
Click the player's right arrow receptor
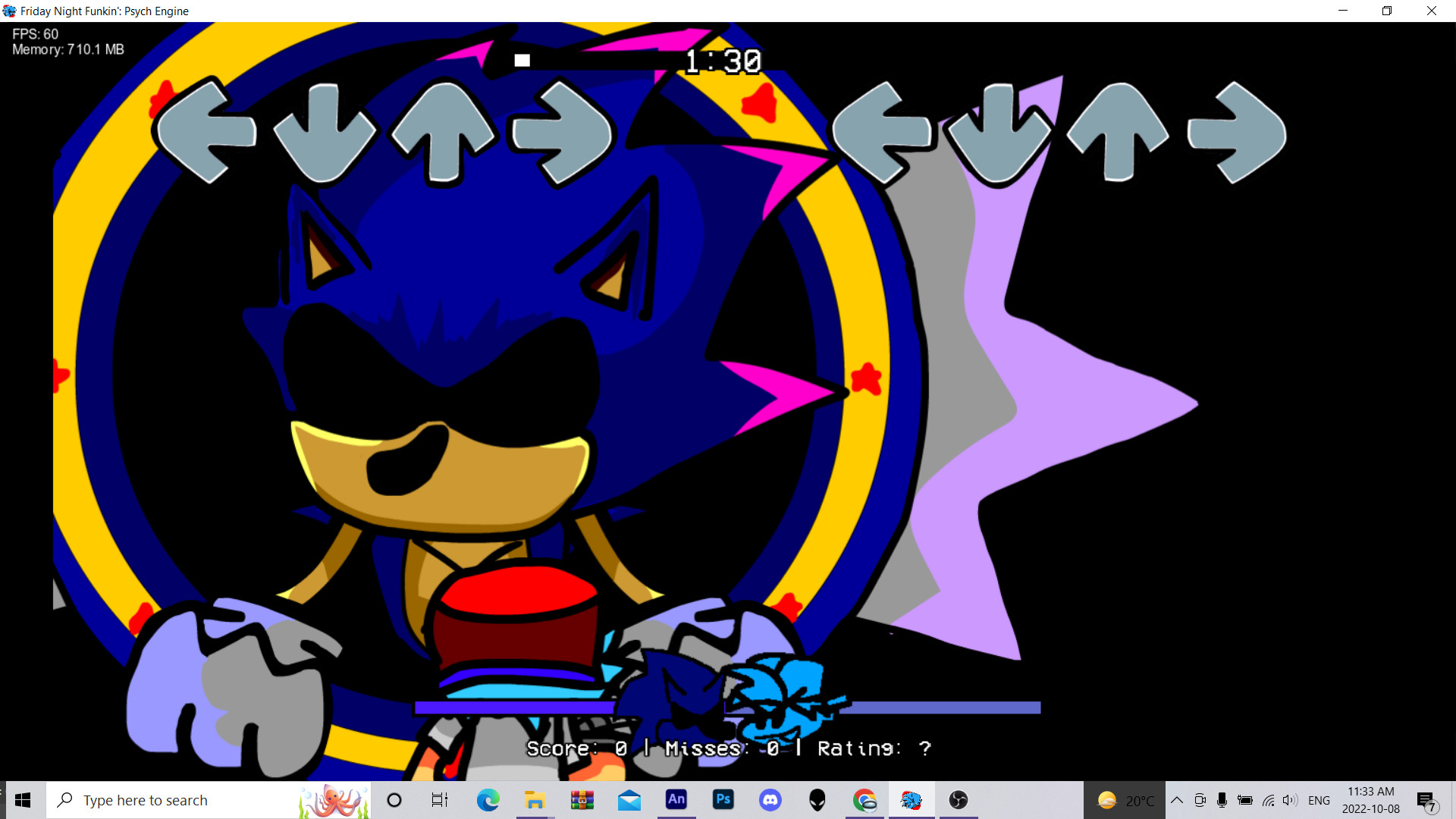point(1237,133)
